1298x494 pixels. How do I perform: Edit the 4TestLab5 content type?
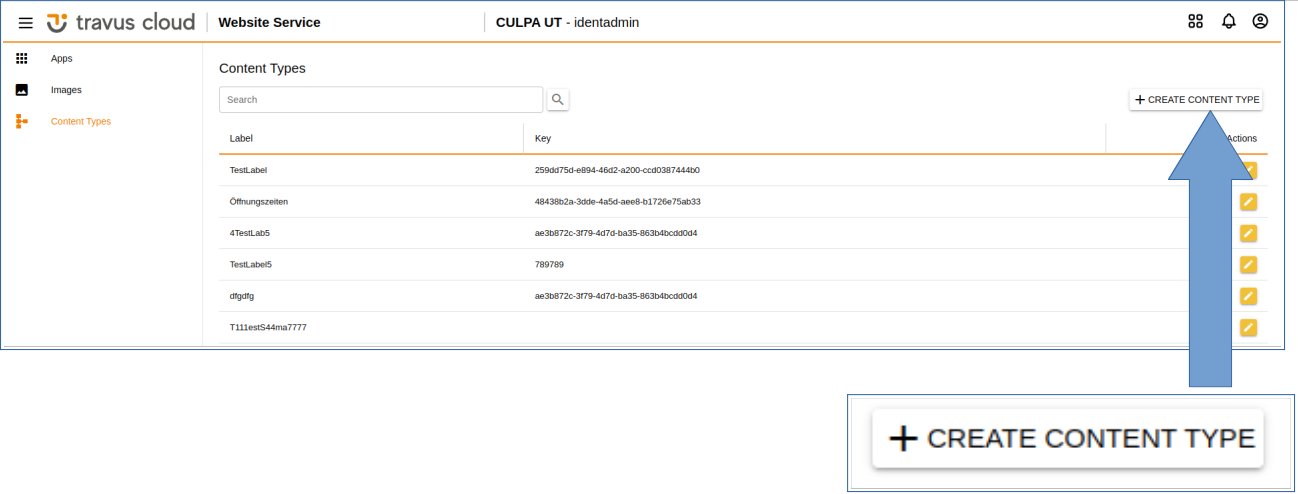pos(1248,233)
